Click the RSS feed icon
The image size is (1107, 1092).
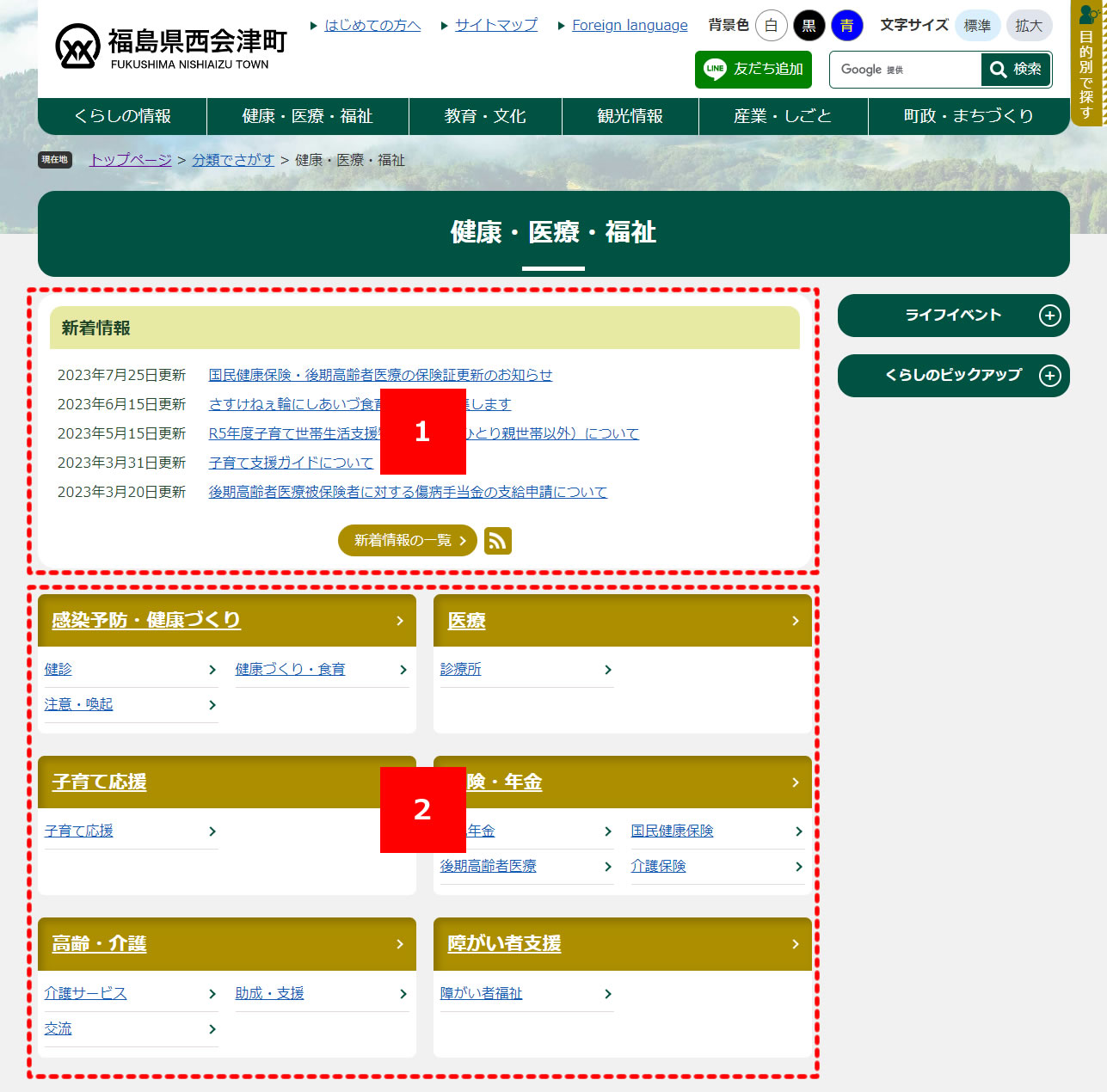pos(497,541)
